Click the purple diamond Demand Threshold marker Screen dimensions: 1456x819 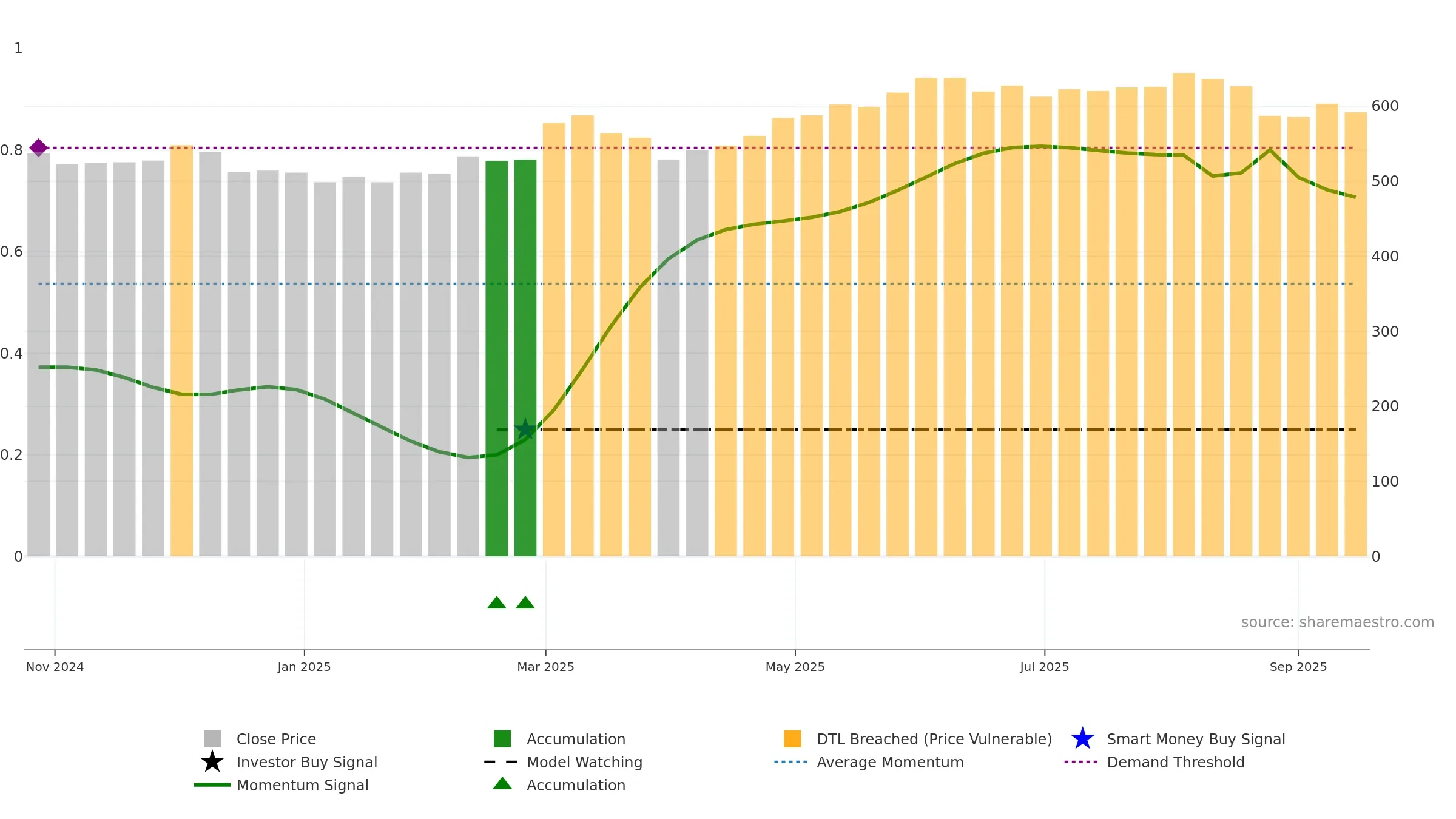(39, 147)
